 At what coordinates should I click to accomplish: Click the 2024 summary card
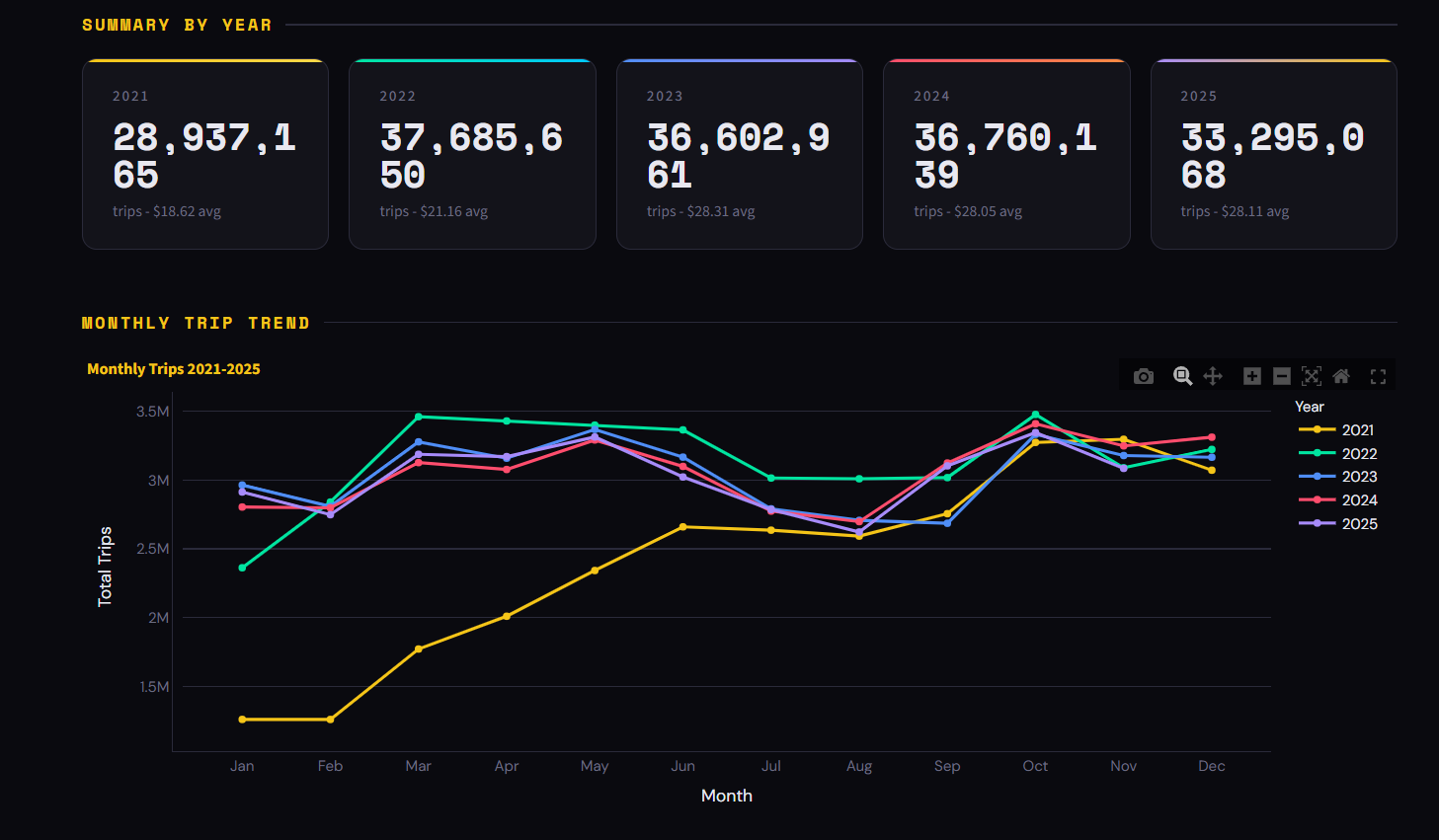click(x=1006, y=155)
